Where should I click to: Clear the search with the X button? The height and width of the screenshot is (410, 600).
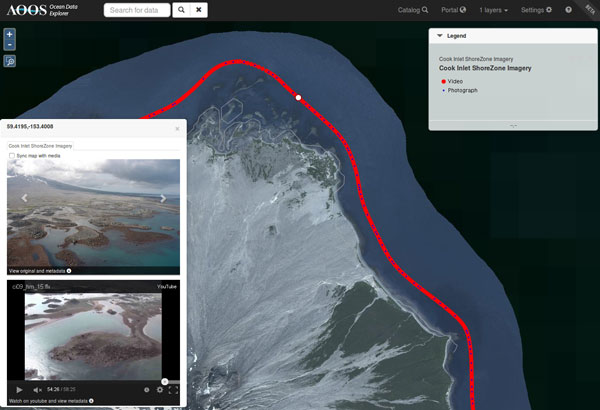[x=199, y=10]
